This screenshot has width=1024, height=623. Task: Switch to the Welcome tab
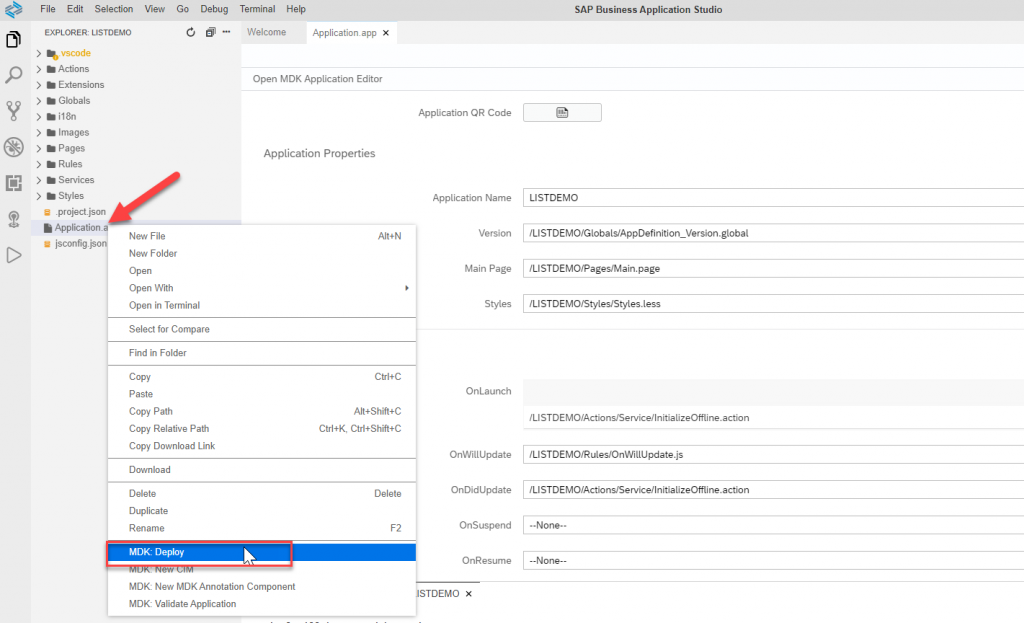(x=266, y=32)
